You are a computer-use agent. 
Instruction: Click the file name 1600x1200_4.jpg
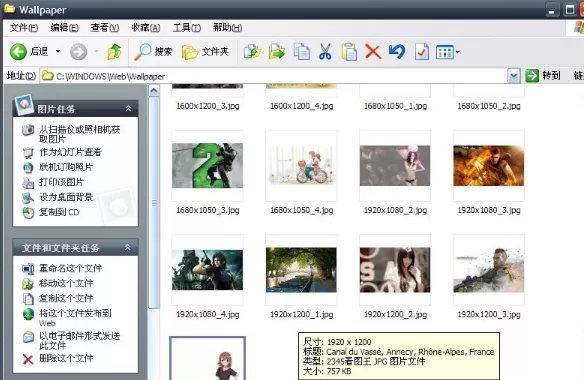301,106
